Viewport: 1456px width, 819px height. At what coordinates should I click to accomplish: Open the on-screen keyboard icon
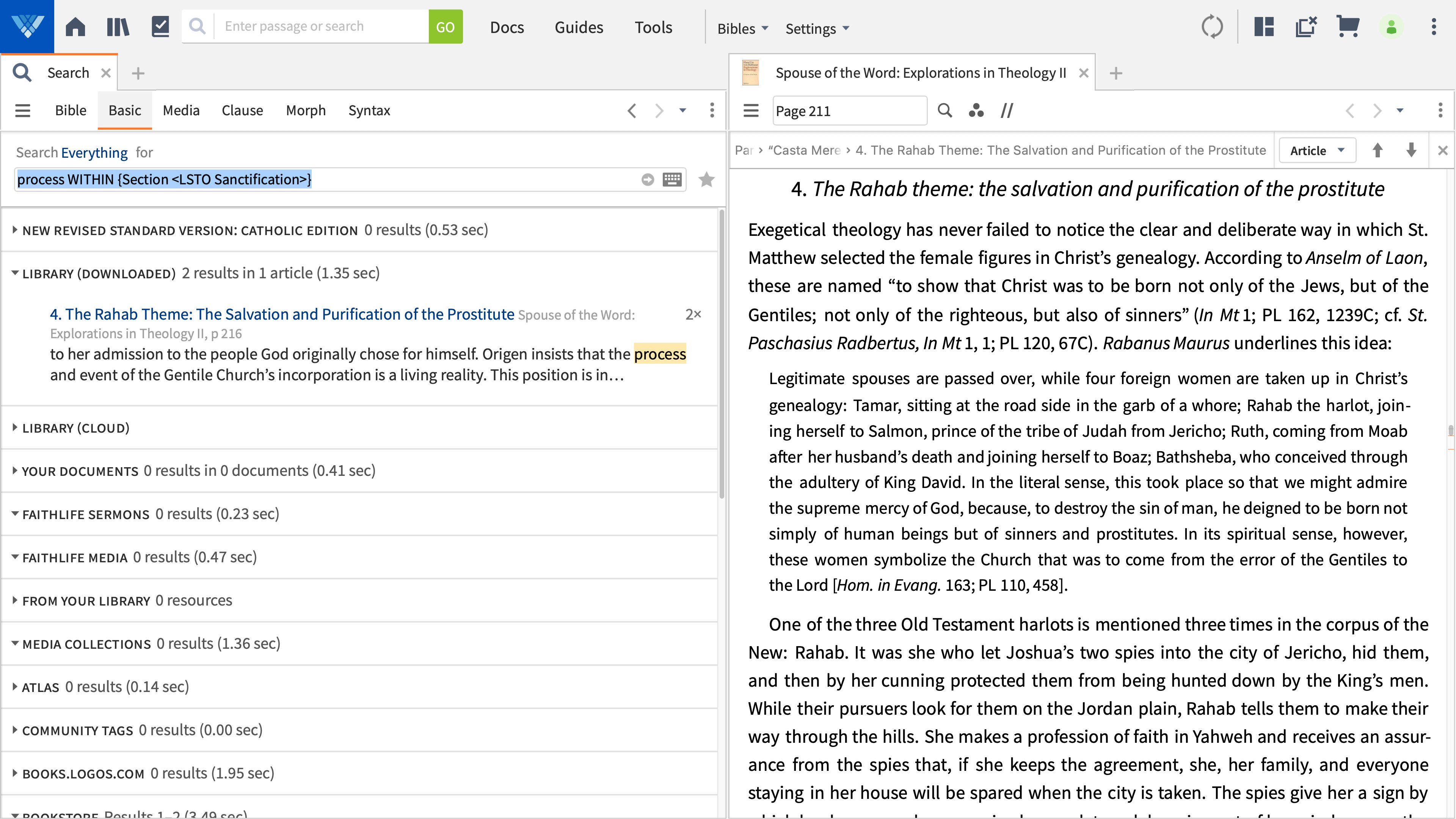click(x=672, y=179)
